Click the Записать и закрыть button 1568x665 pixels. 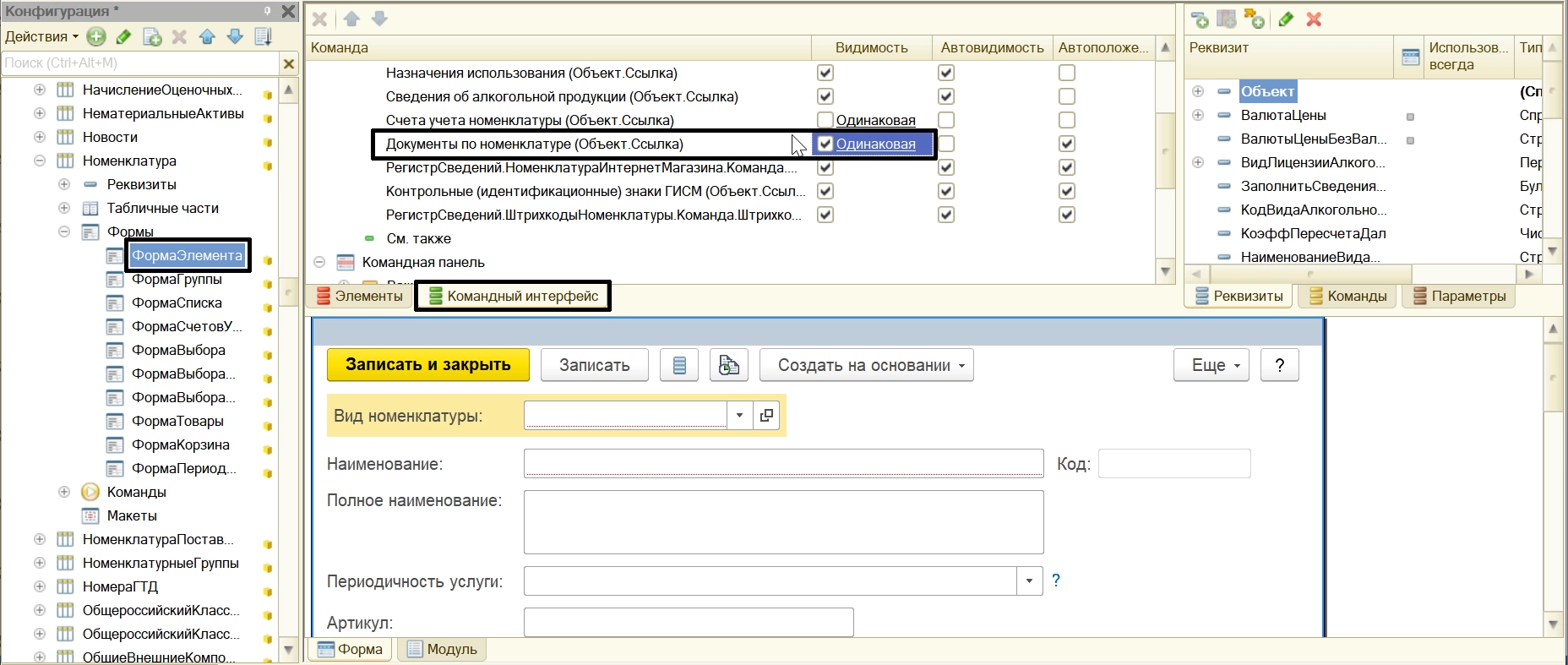(427, 365)
